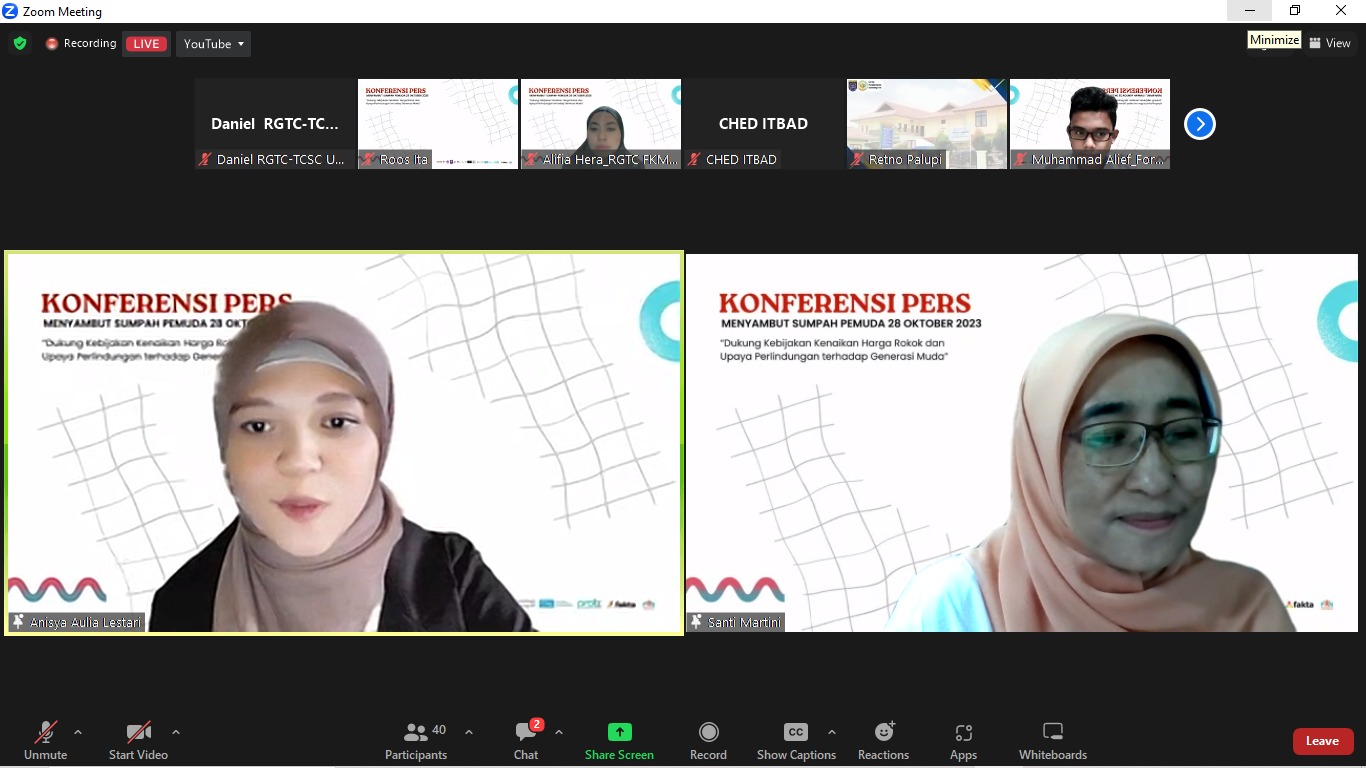Screen dimensions: 1366x768
Task: Open the Apps panel
Action: click(963, 741)
